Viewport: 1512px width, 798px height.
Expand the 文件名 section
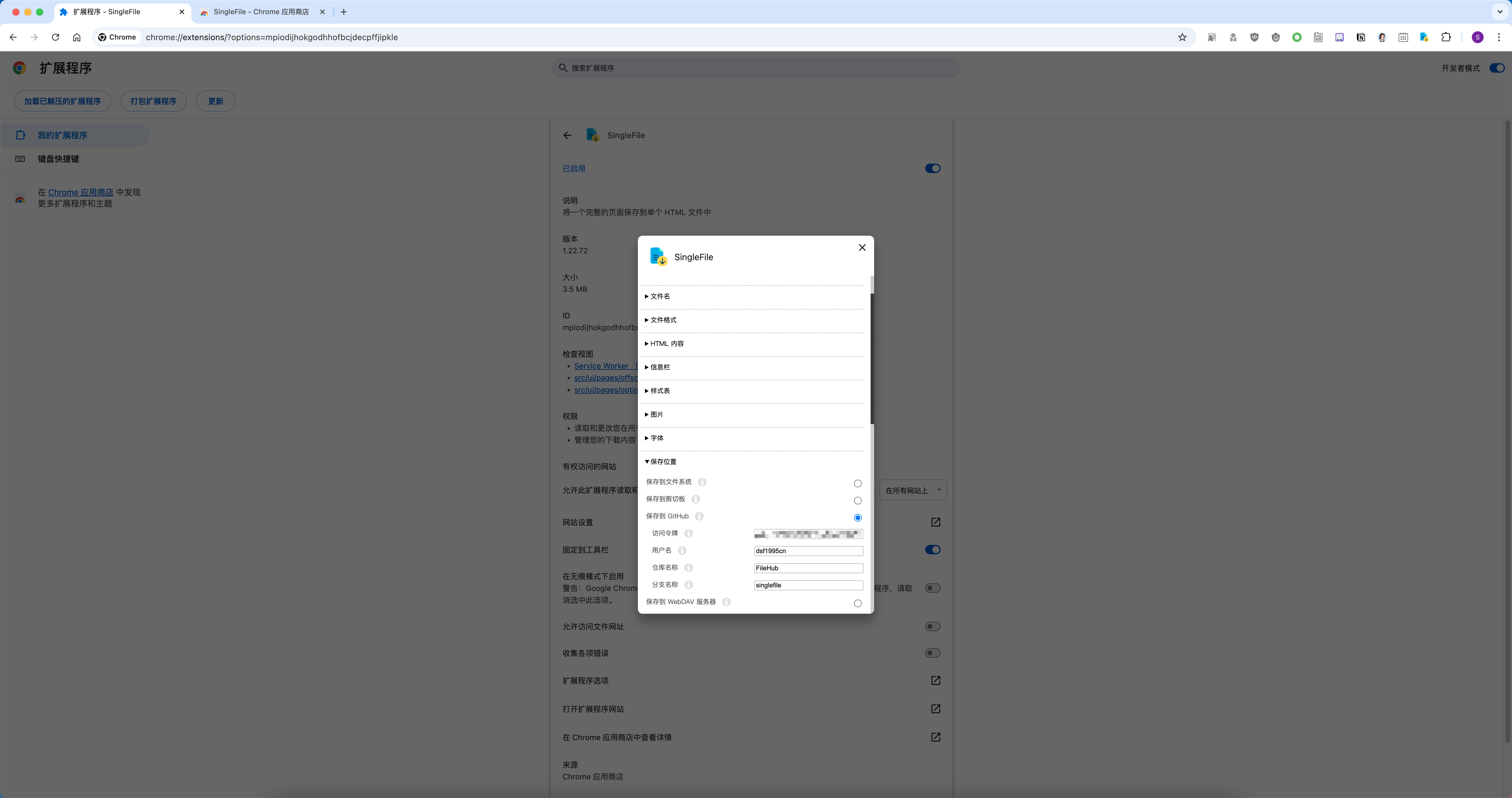[657, 297]
